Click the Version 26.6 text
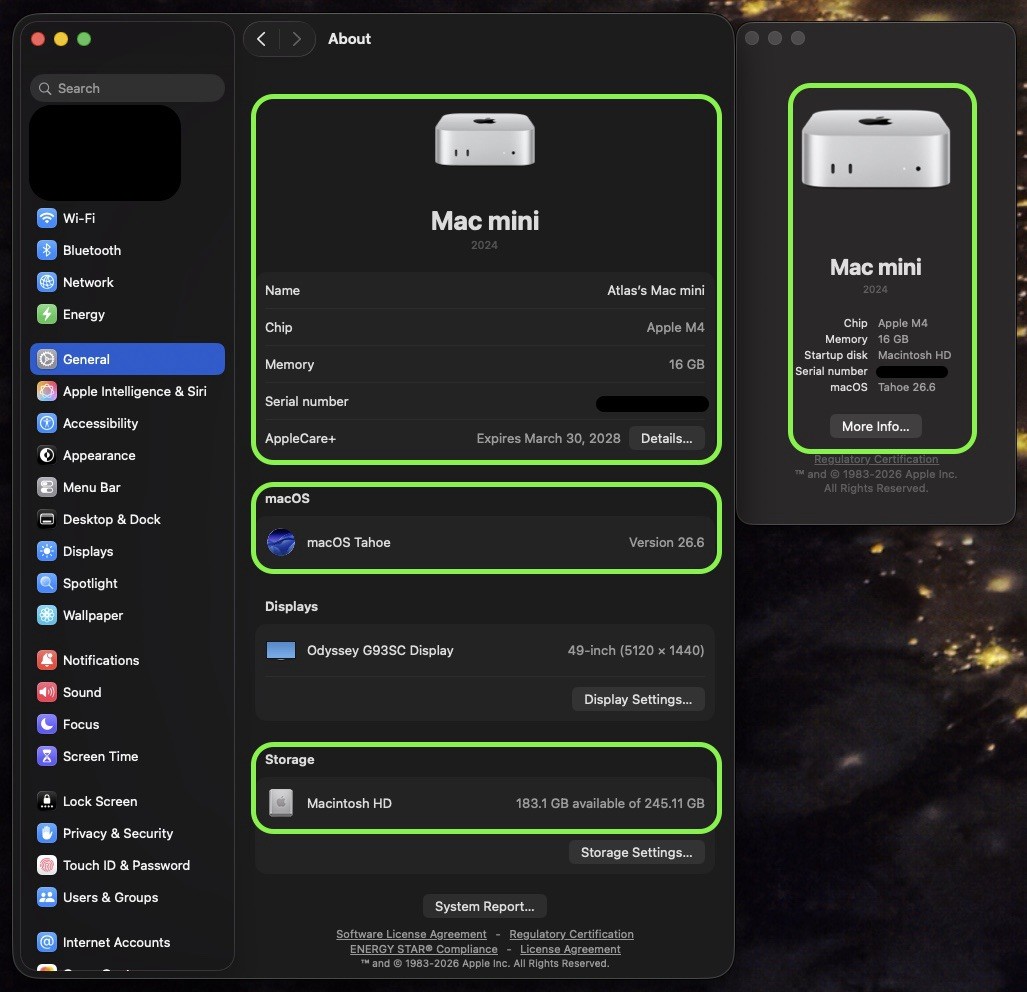Screen dimensions: 1027x992 click(x=666, y=542)
